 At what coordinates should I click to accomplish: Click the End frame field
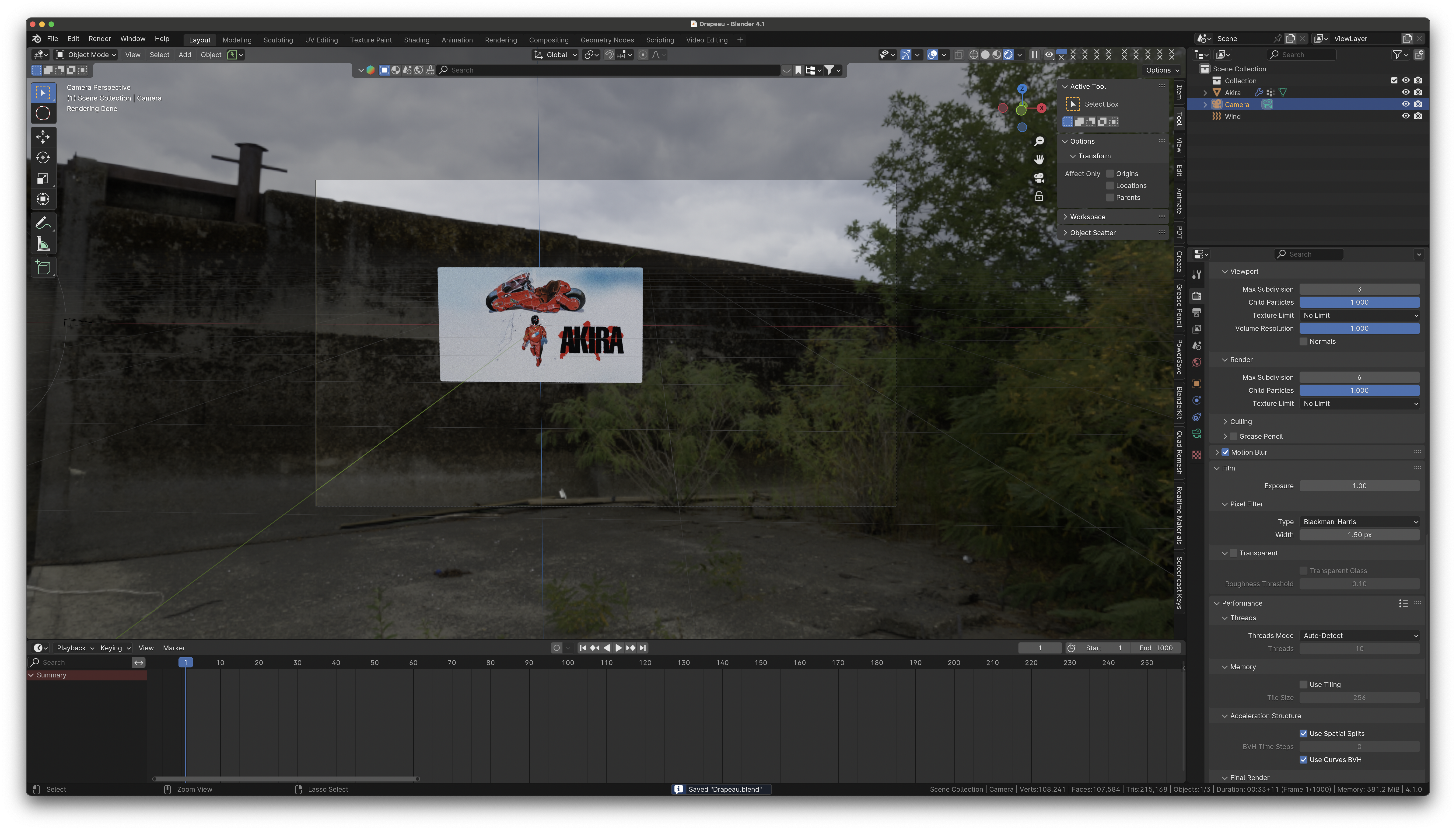1156,648
